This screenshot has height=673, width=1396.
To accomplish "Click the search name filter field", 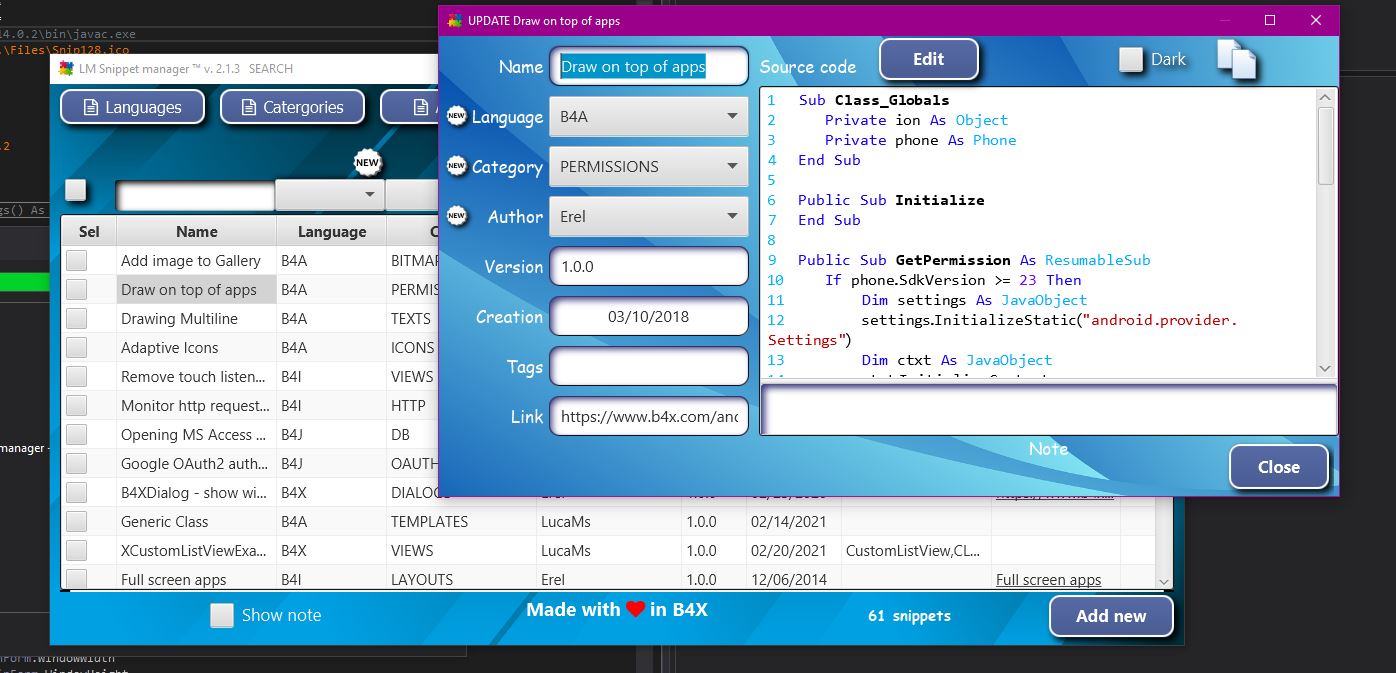I will (195, 195).
